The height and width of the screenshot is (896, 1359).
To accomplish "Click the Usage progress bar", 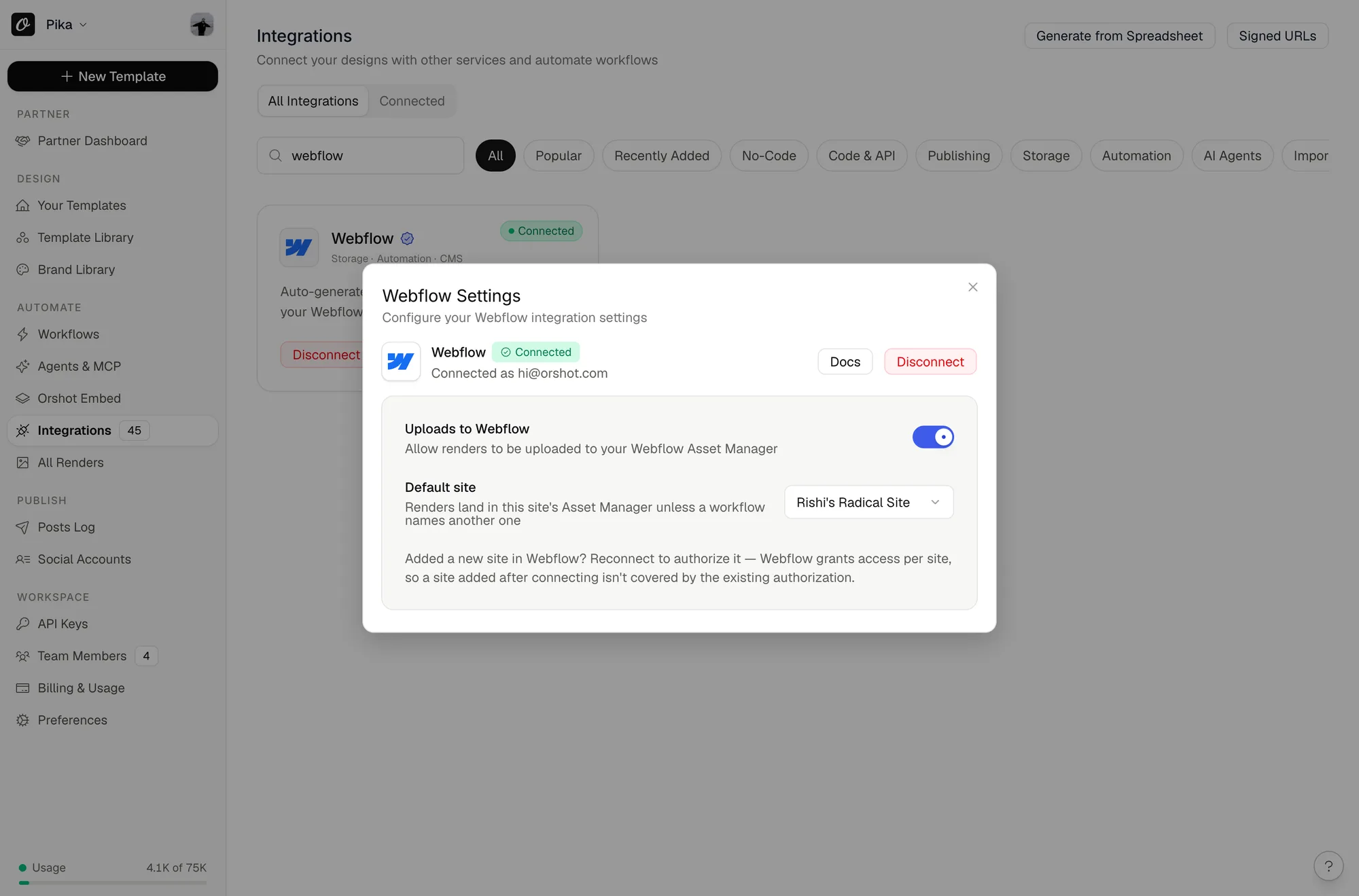I will point(113,882).
